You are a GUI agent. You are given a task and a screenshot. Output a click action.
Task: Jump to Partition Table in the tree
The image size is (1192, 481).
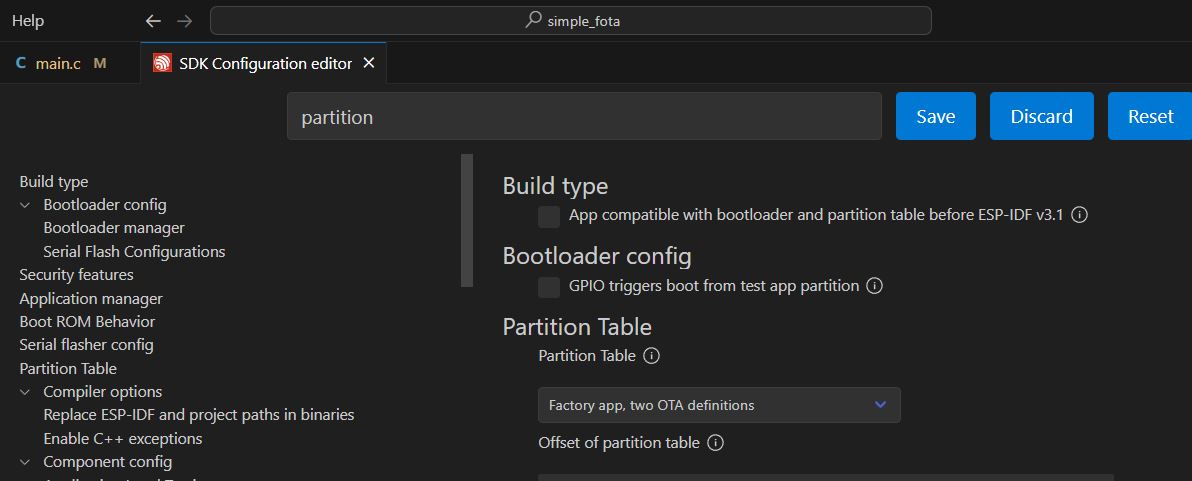pos(68,369)
